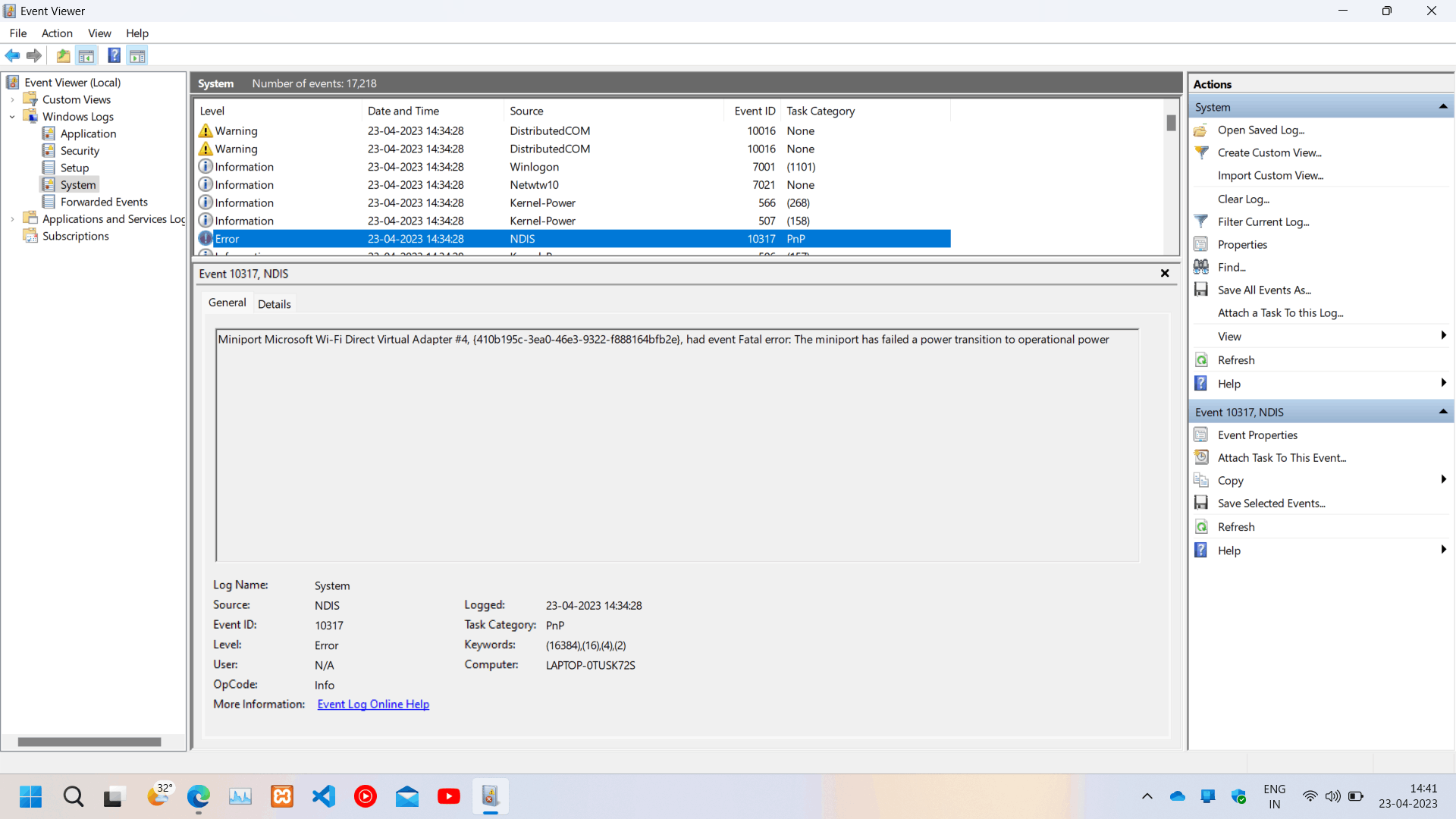
Task: Click the blue Help toolbar icon
Action: click(114, 55)
